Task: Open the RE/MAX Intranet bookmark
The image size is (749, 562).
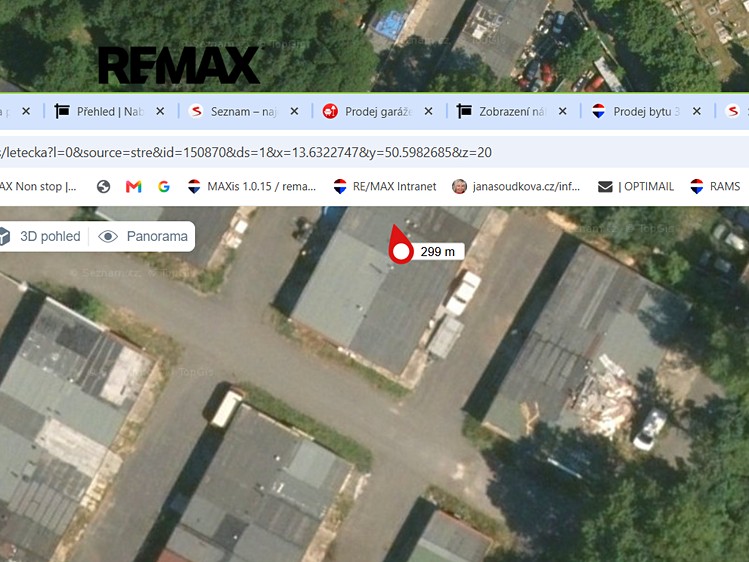Action: point(385,186)
